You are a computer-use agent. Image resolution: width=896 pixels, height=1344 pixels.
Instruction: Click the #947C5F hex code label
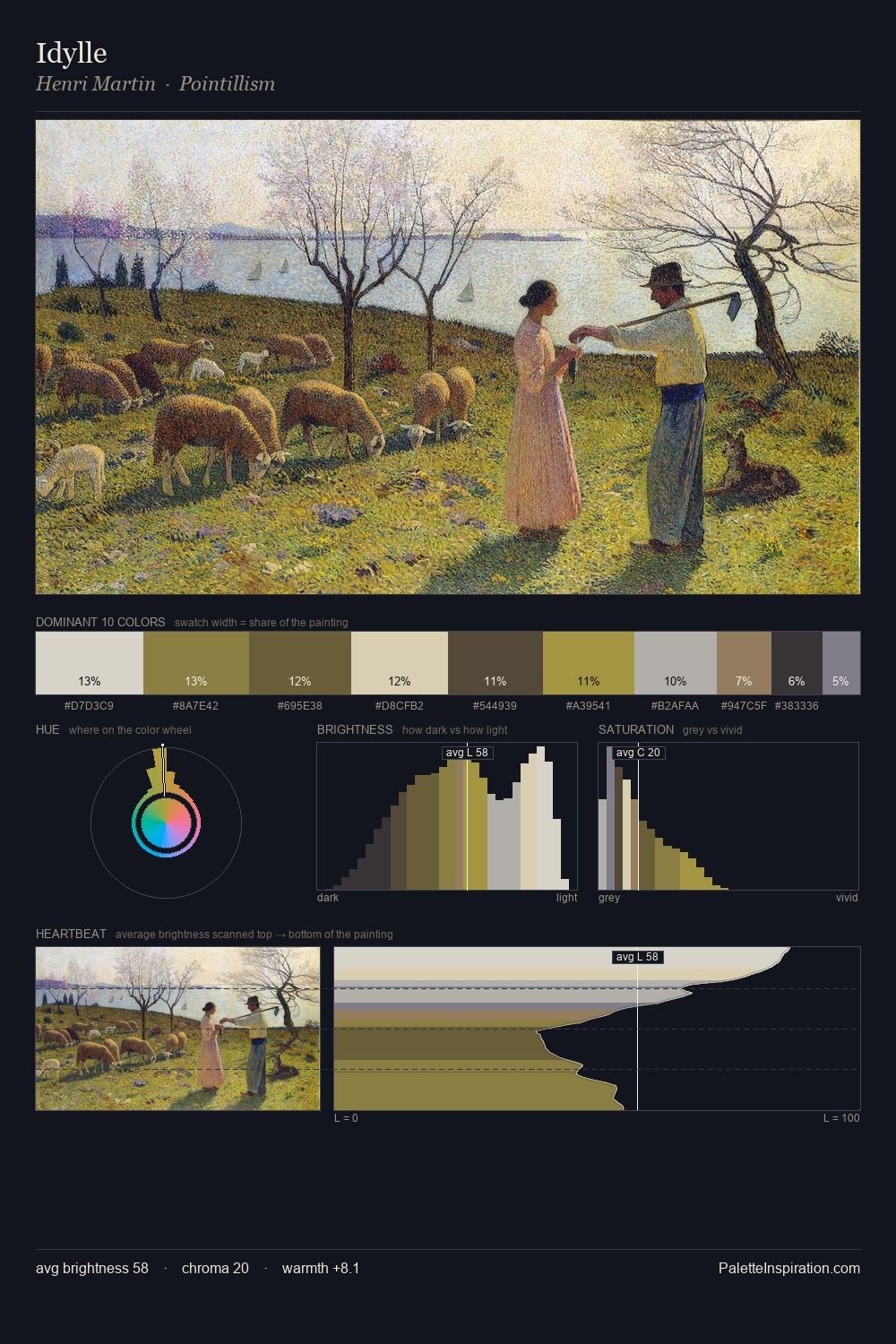[x=744, y=706]
